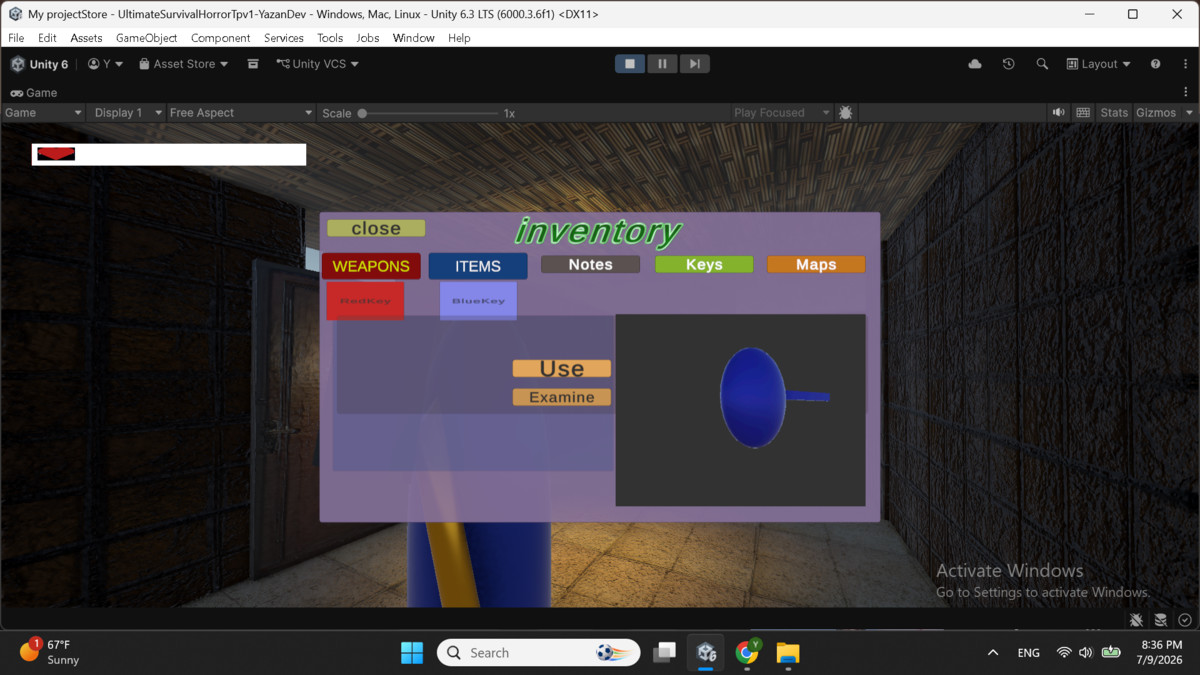Pause the game with the Pause button

[x=662, y=64]
